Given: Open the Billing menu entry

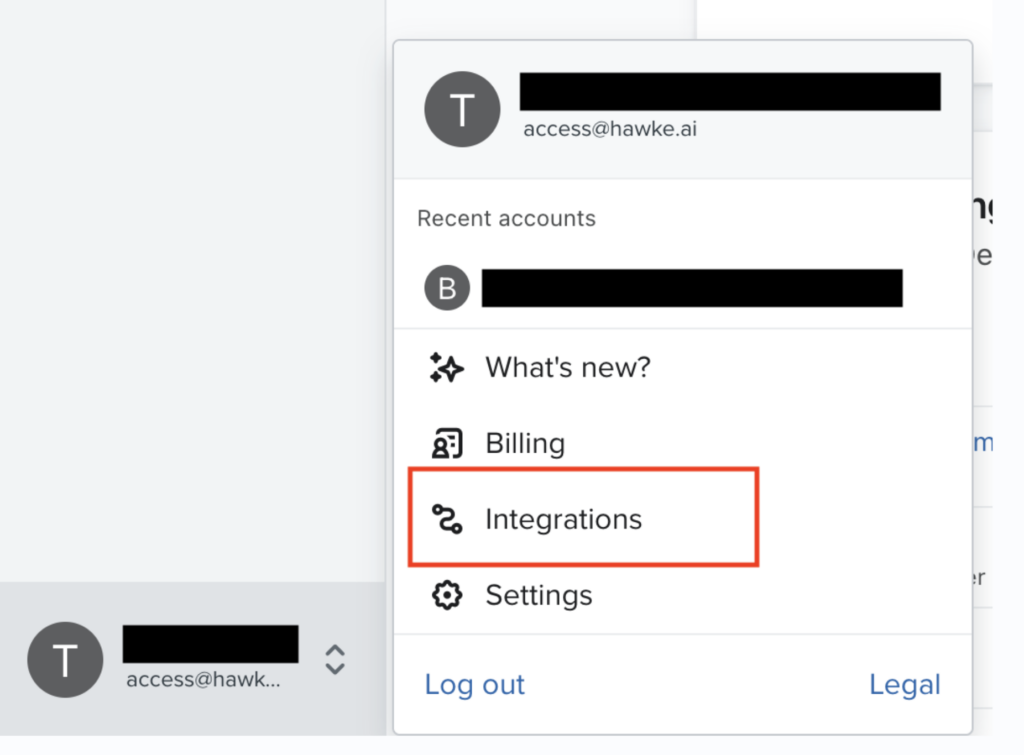Looking at the screenshot, I should (683, 443).
